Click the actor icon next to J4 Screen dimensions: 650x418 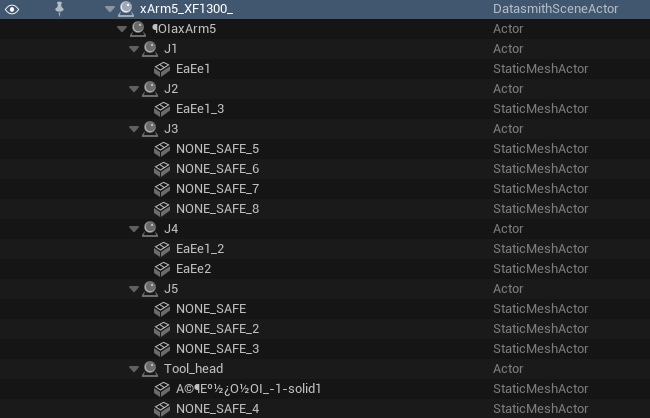(150, 229)
